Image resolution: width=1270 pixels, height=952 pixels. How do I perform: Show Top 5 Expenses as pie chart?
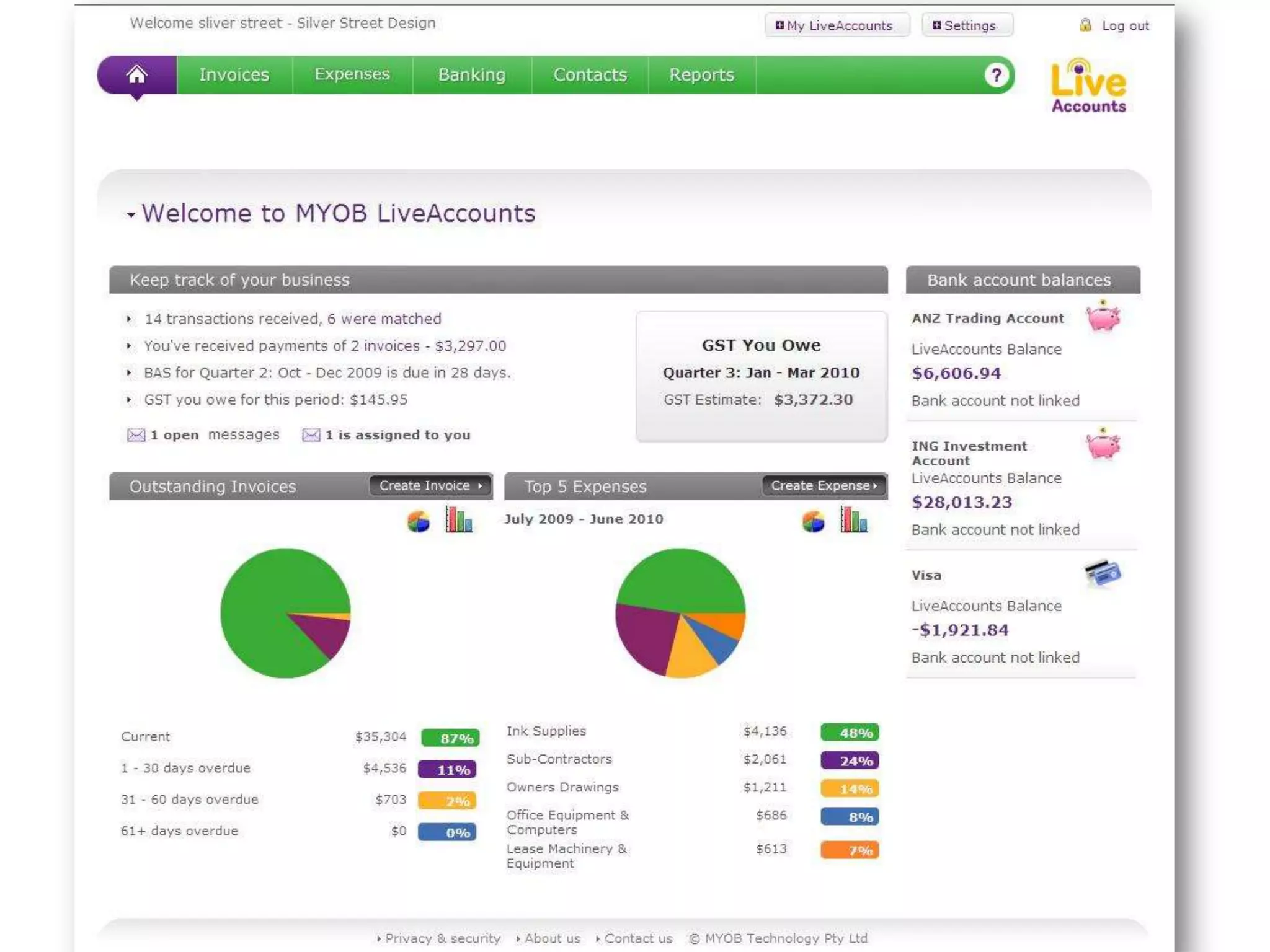coord(813,521)
